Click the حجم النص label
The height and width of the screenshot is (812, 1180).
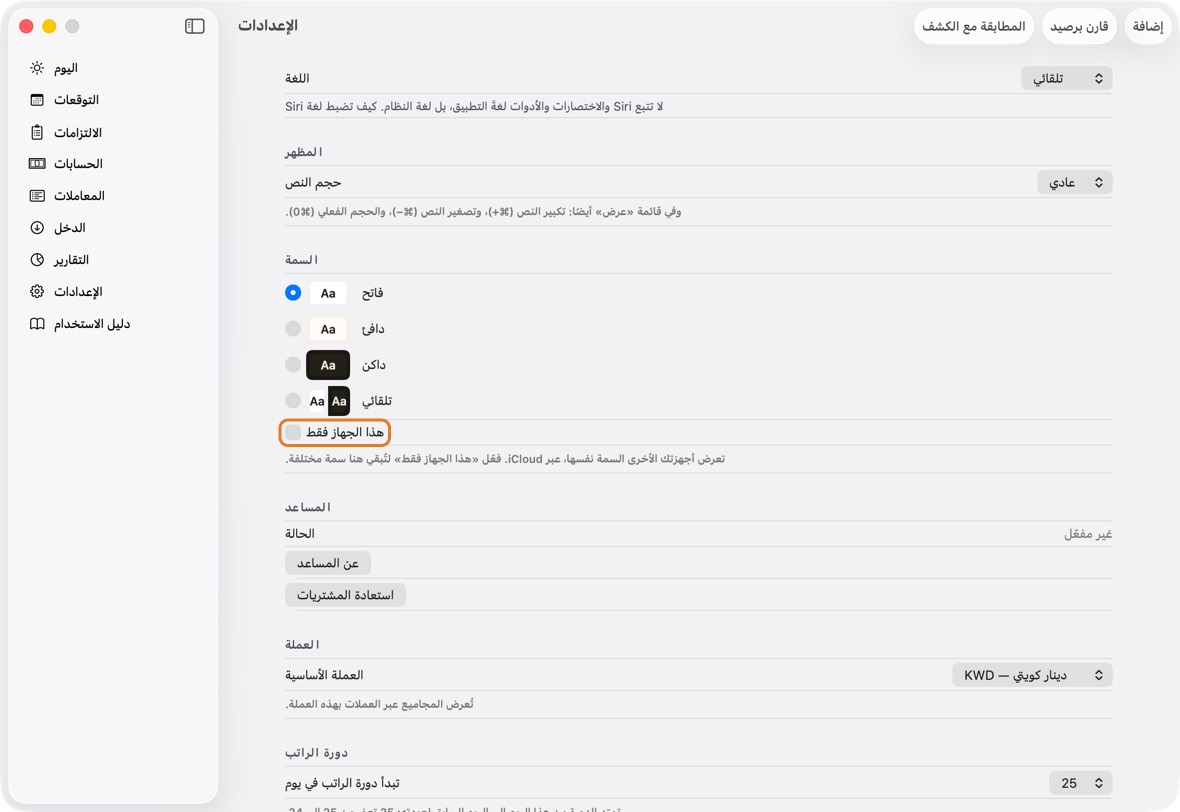[313, 183]
